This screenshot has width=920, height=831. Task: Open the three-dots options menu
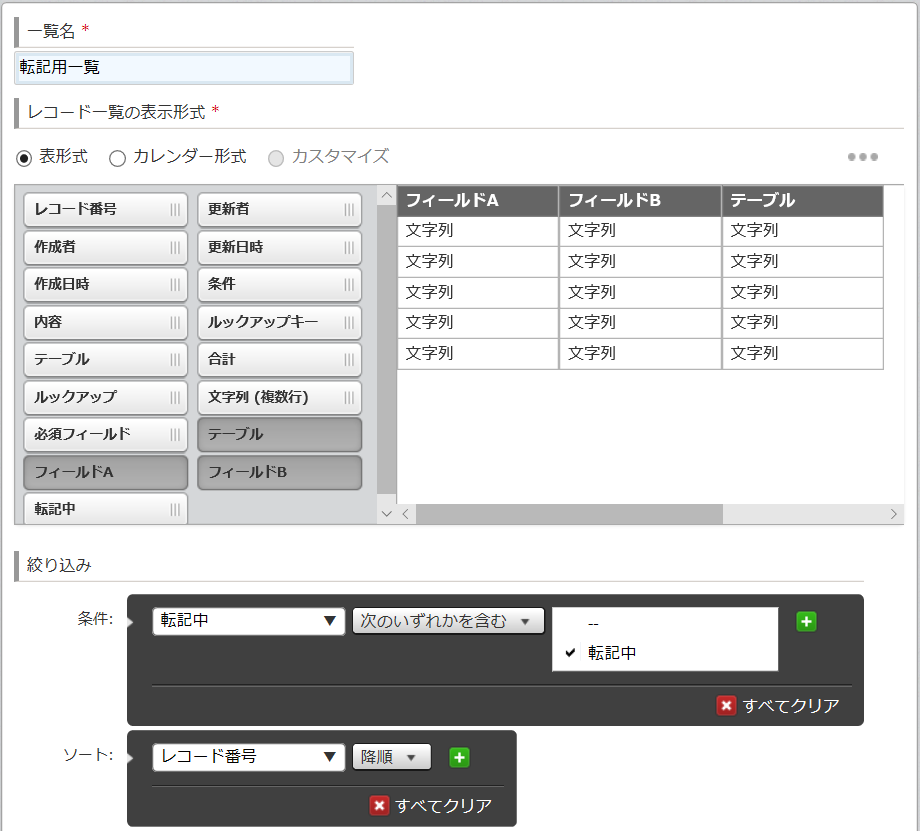(x=862, y=157)
